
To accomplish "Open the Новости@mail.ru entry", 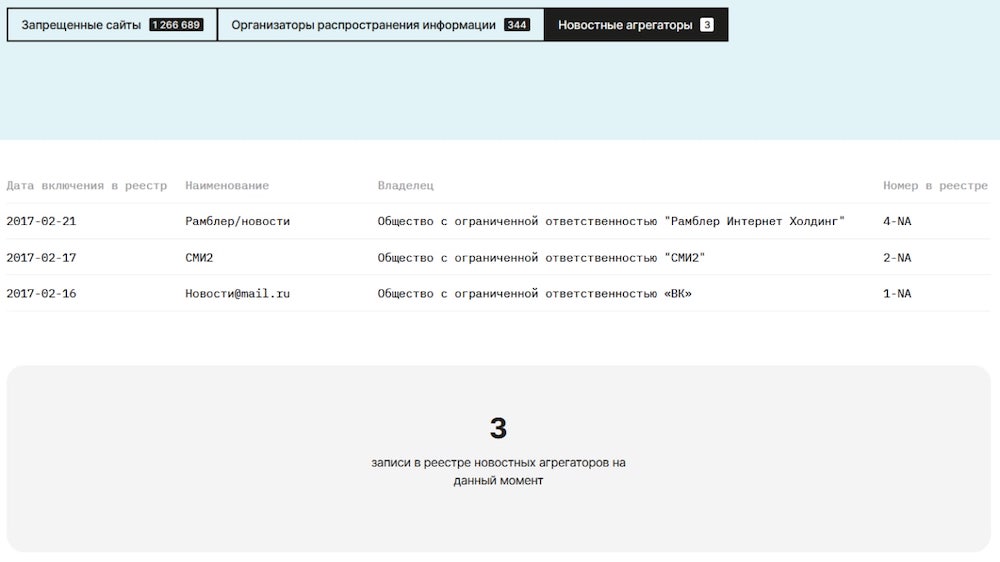I will pos(237,293).
